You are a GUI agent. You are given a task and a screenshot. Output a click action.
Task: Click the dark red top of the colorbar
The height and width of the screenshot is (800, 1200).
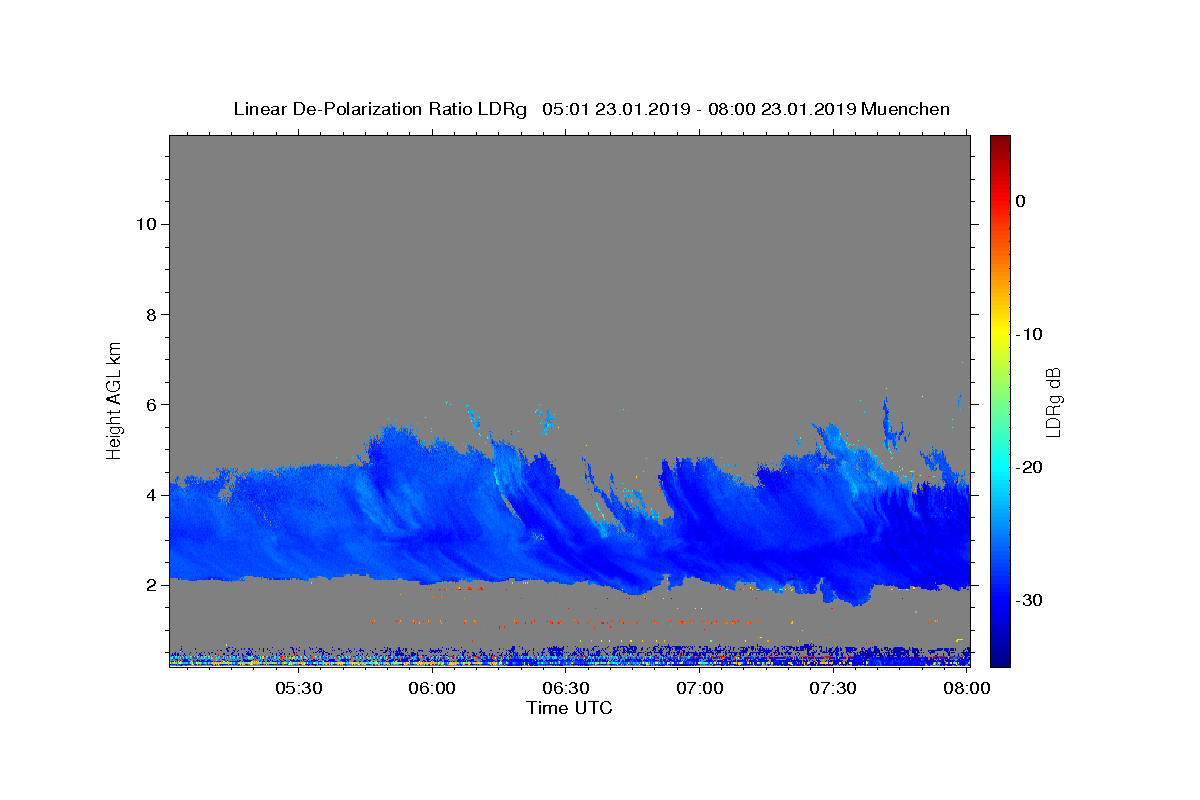pyautogui.click(x=1000, y=143)
